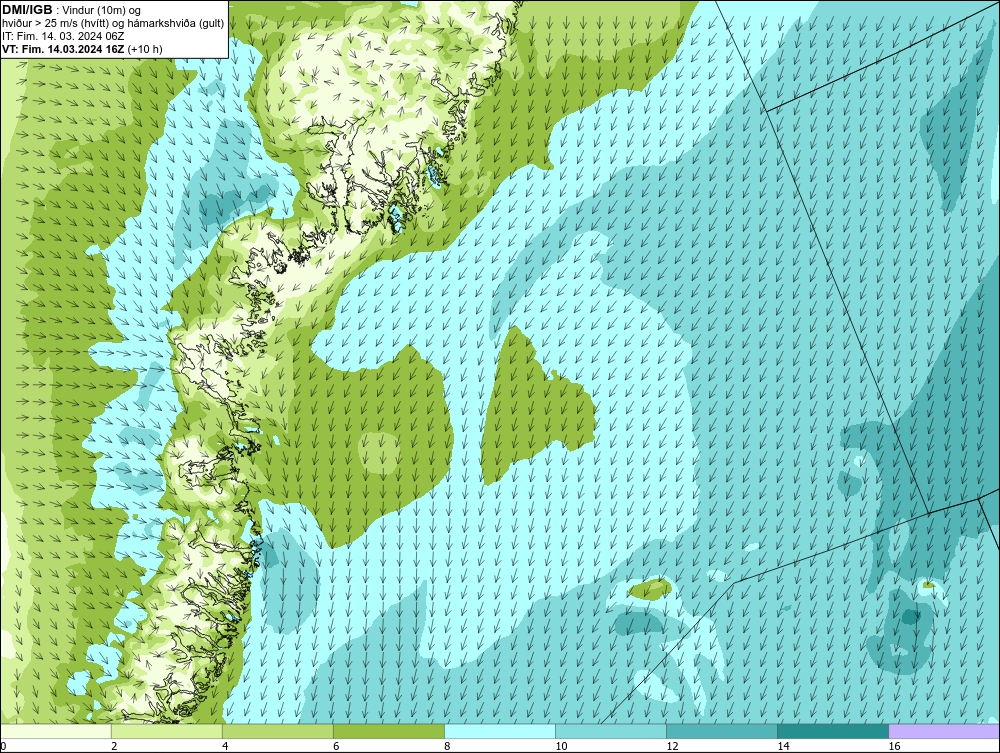
Task: Click the legend label '14'
Action: (x=783, y=746)
